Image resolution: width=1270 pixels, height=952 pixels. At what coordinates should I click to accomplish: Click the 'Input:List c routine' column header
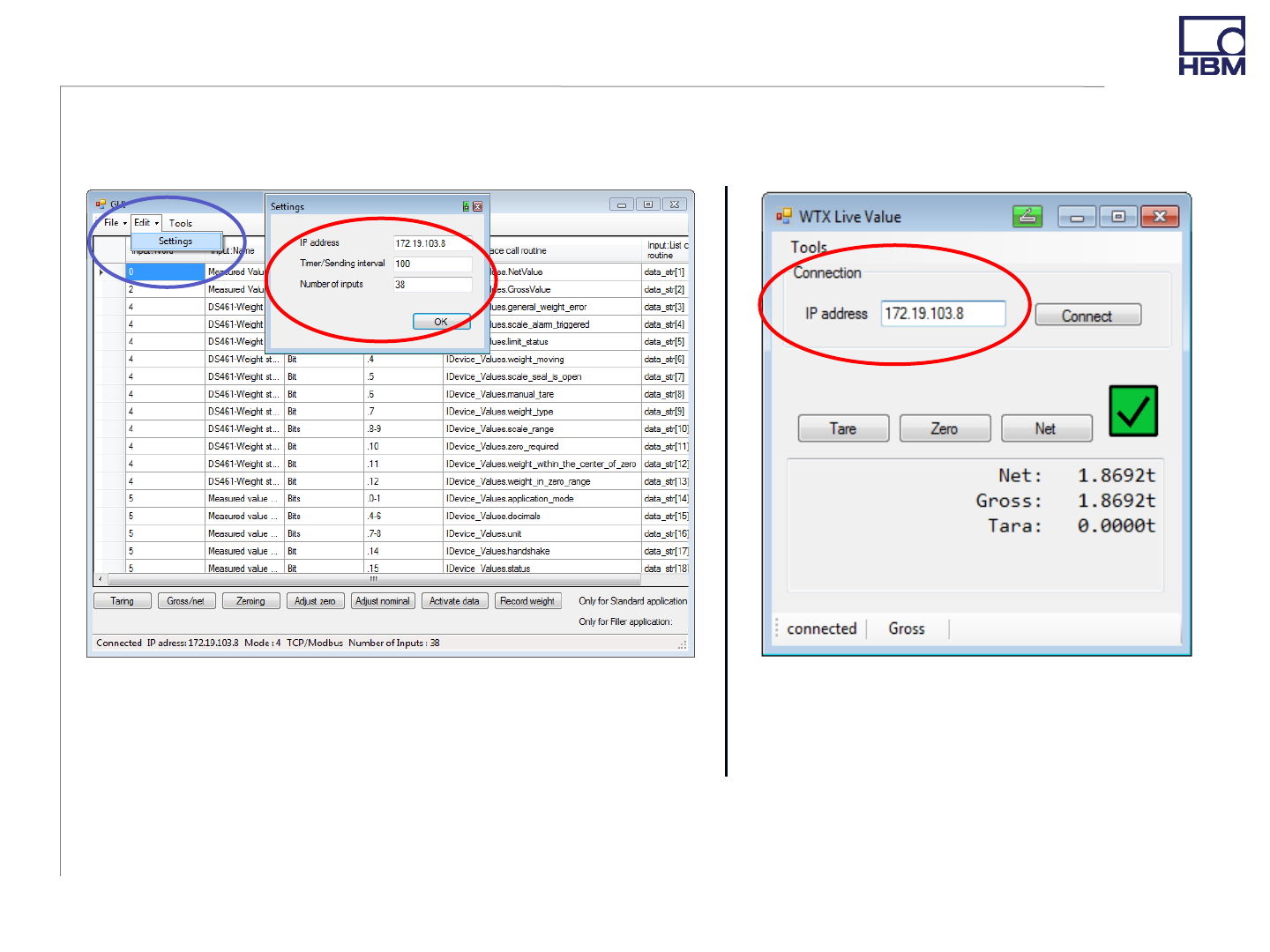(666, 250)
